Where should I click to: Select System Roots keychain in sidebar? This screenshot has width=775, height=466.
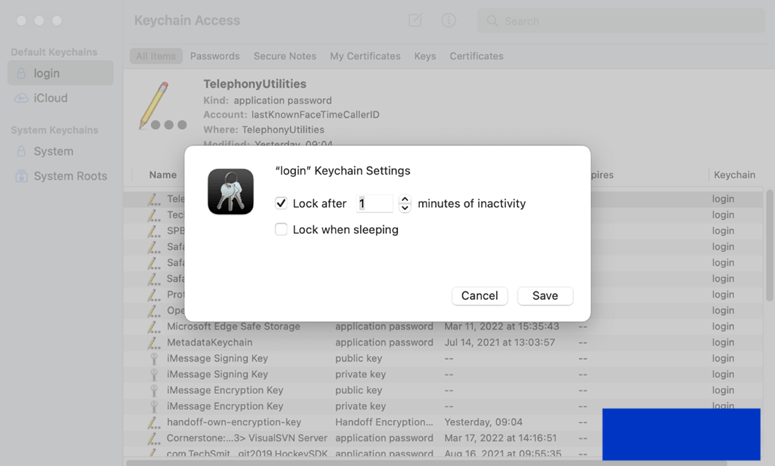click(x=60, y=176)
